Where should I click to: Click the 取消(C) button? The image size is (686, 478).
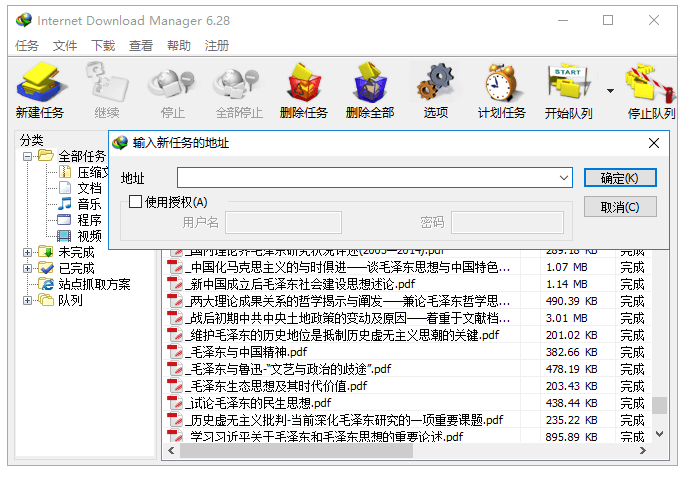[620, 207]
